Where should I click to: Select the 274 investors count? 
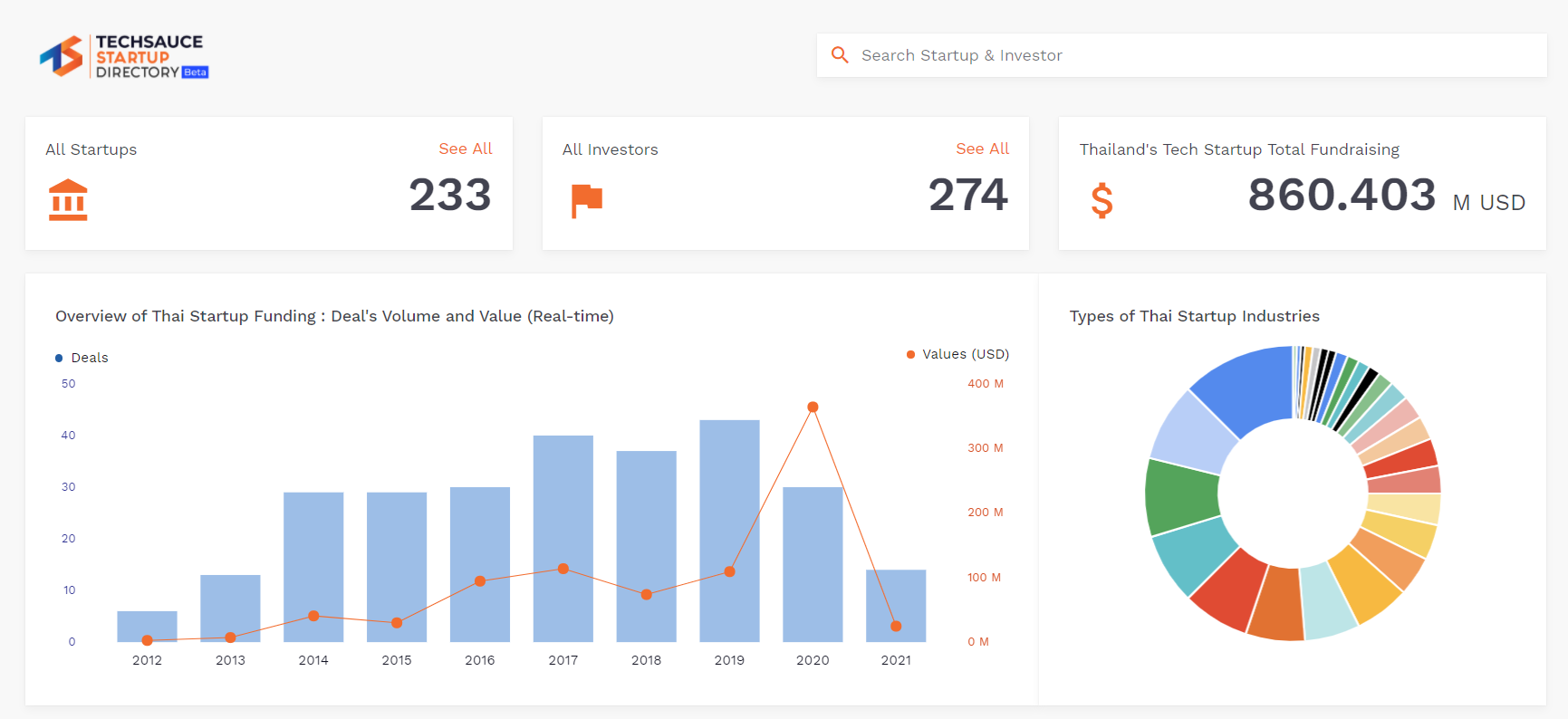pyautogui.click(x=967, y=195)
